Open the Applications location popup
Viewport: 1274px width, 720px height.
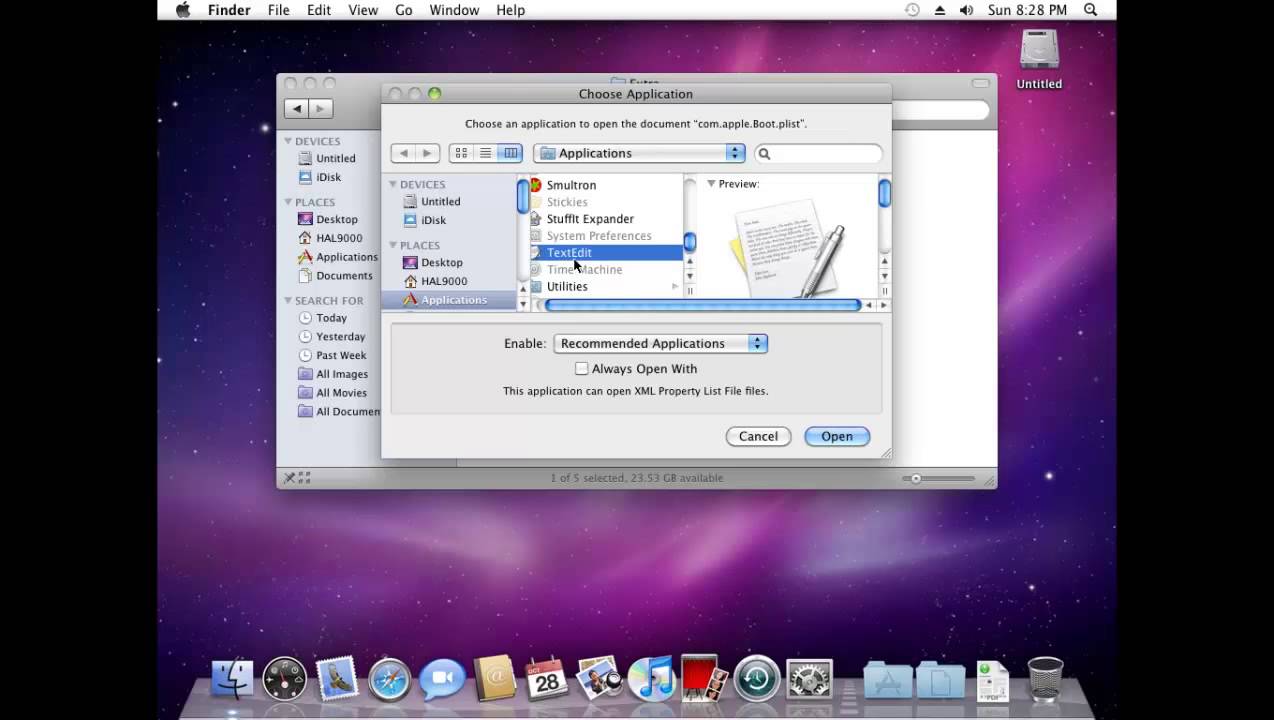pyautogui.click(x=640, y=153)
